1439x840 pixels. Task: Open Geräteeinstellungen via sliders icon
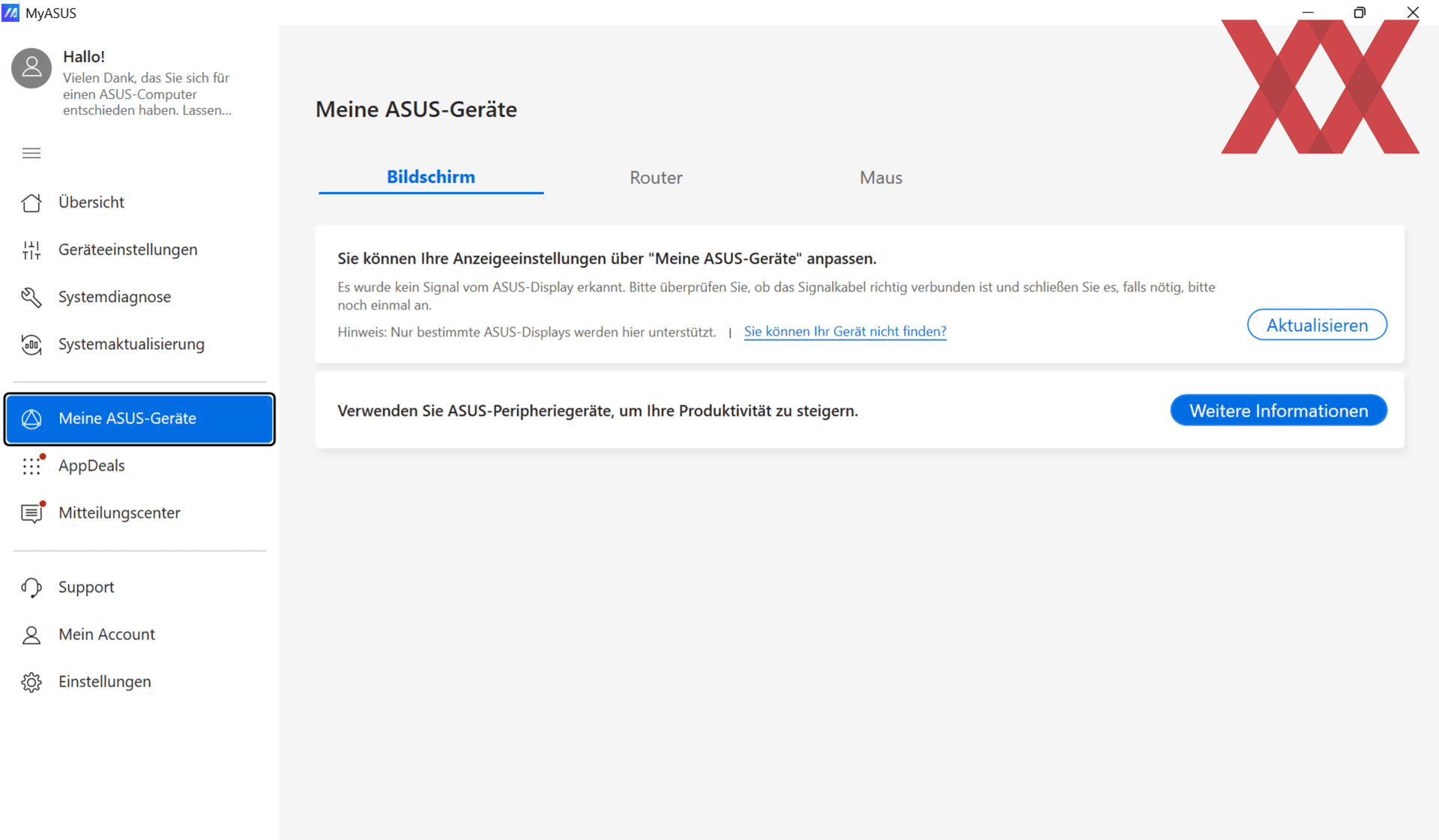(x=31, y=250)
